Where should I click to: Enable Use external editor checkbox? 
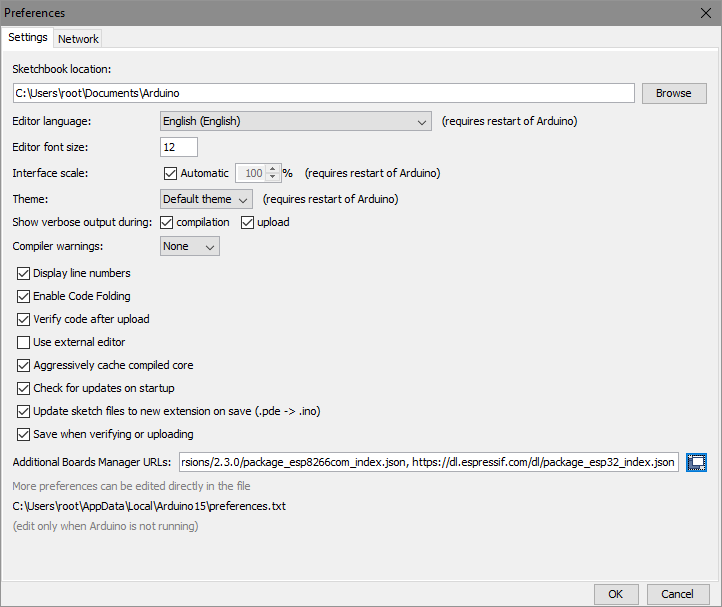click(x=23, y=342)
